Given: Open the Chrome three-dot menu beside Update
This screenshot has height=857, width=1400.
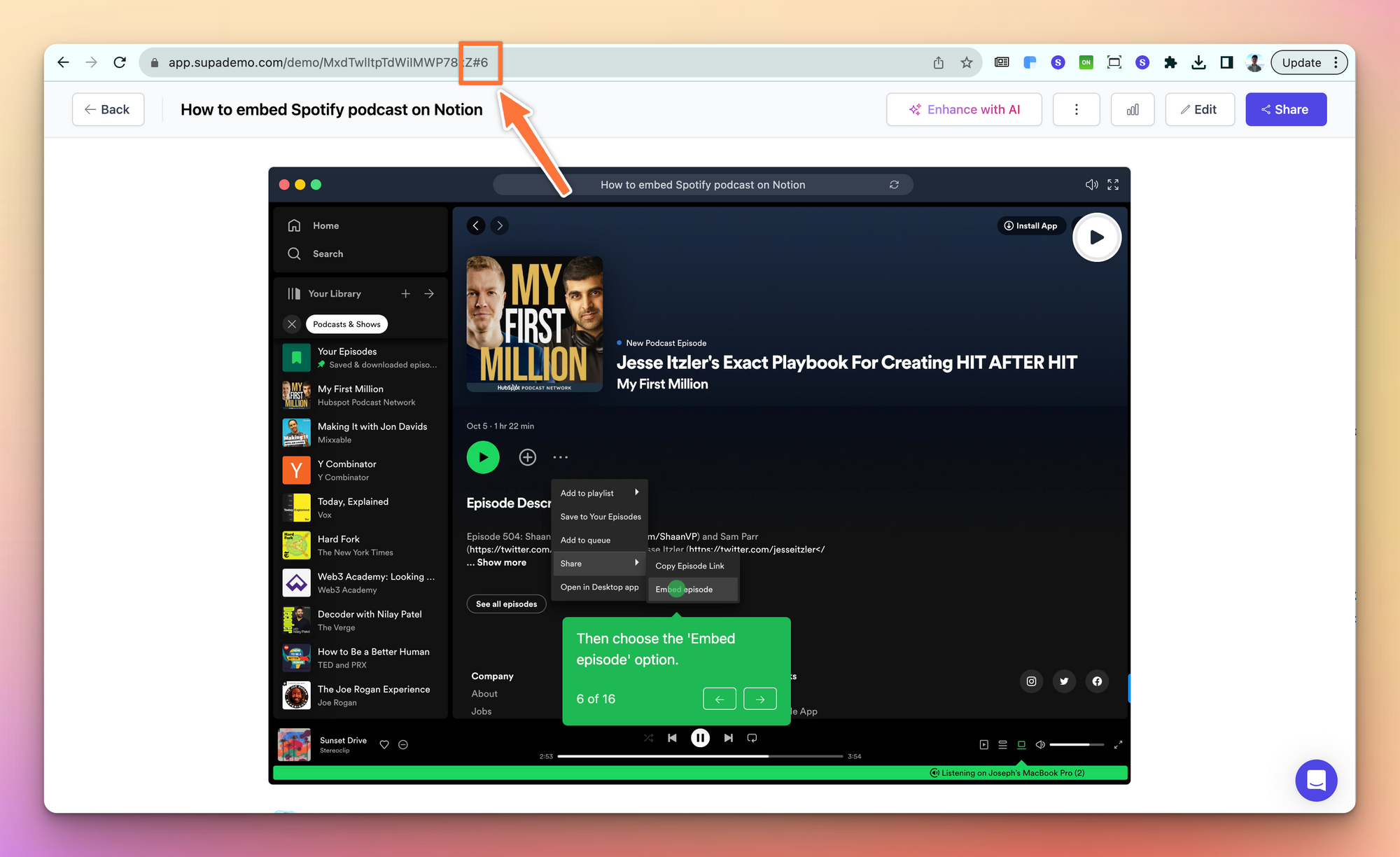Looking at the screenshot, I should coord(1336,62).
